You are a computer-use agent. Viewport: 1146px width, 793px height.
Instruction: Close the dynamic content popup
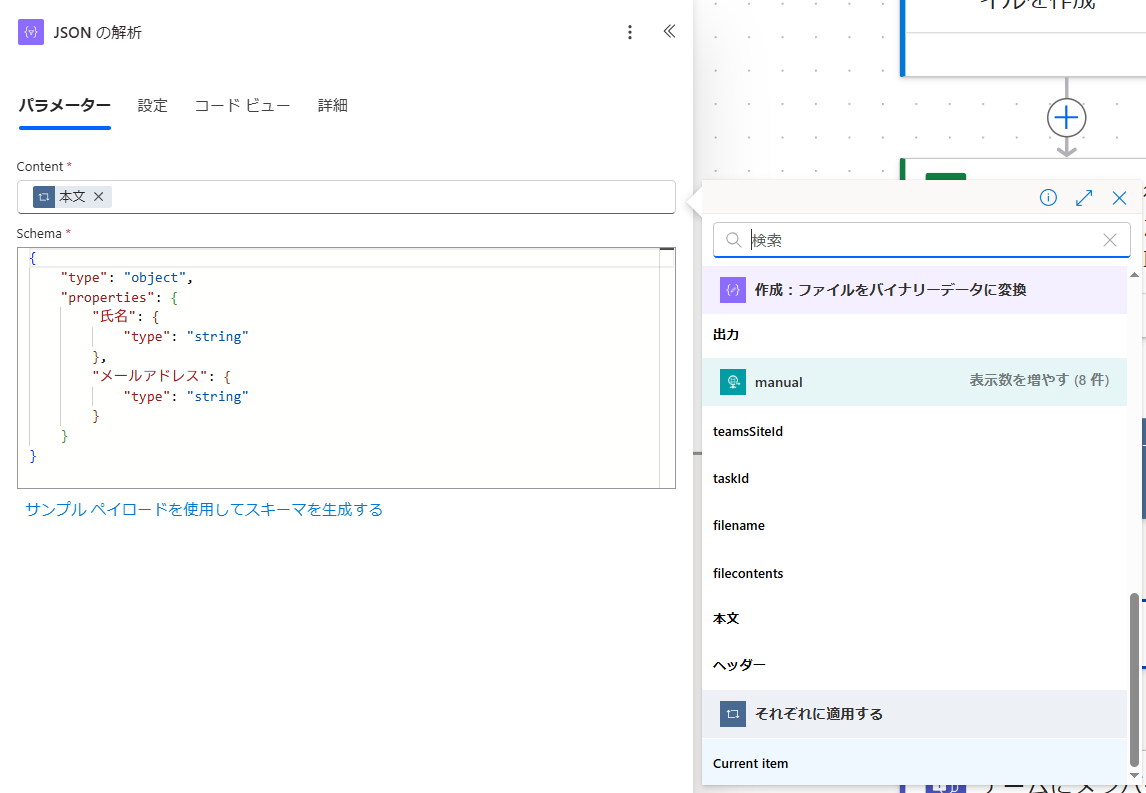point(1119,197)
